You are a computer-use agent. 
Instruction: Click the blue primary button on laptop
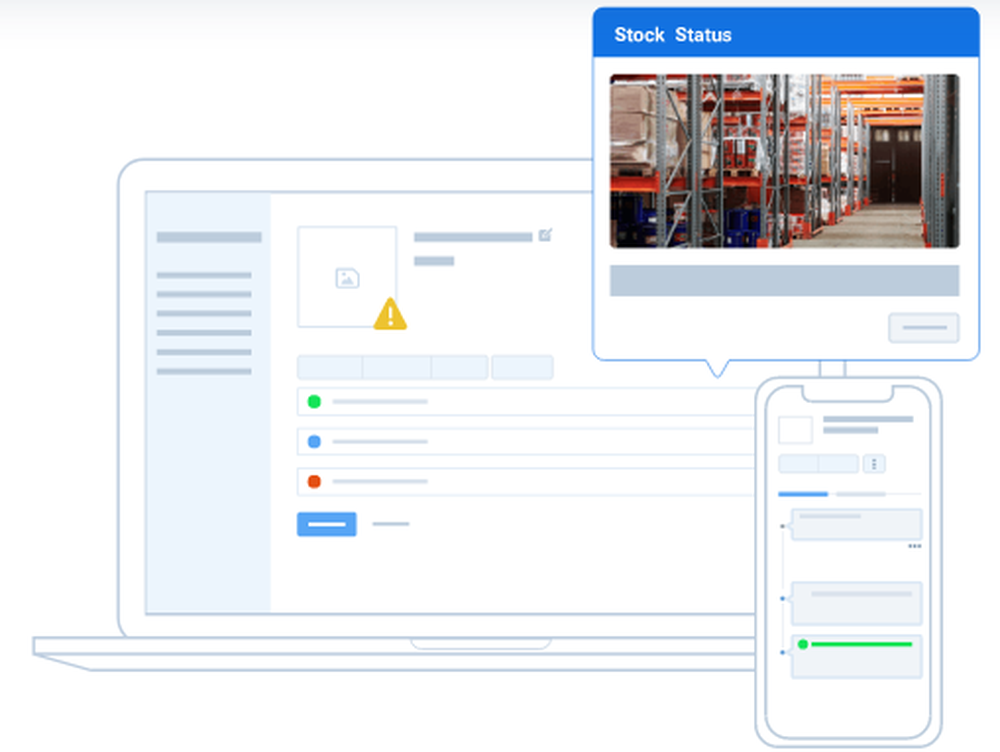[x=327, y=524]
